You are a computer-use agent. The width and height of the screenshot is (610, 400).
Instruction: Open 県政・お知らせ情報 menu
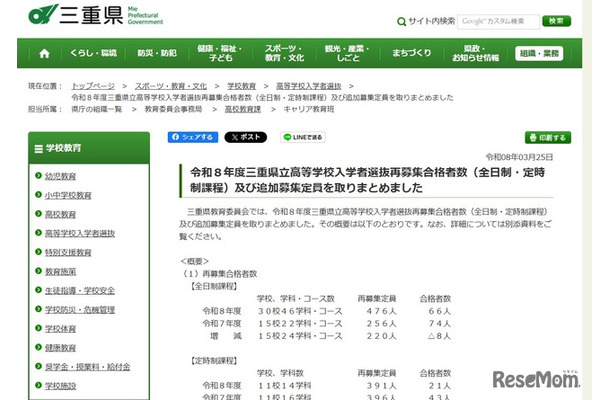click(475, 53)
